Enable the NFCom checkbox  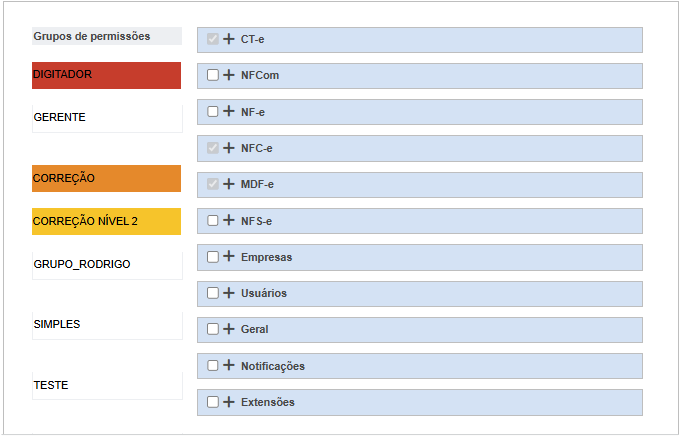212,75
